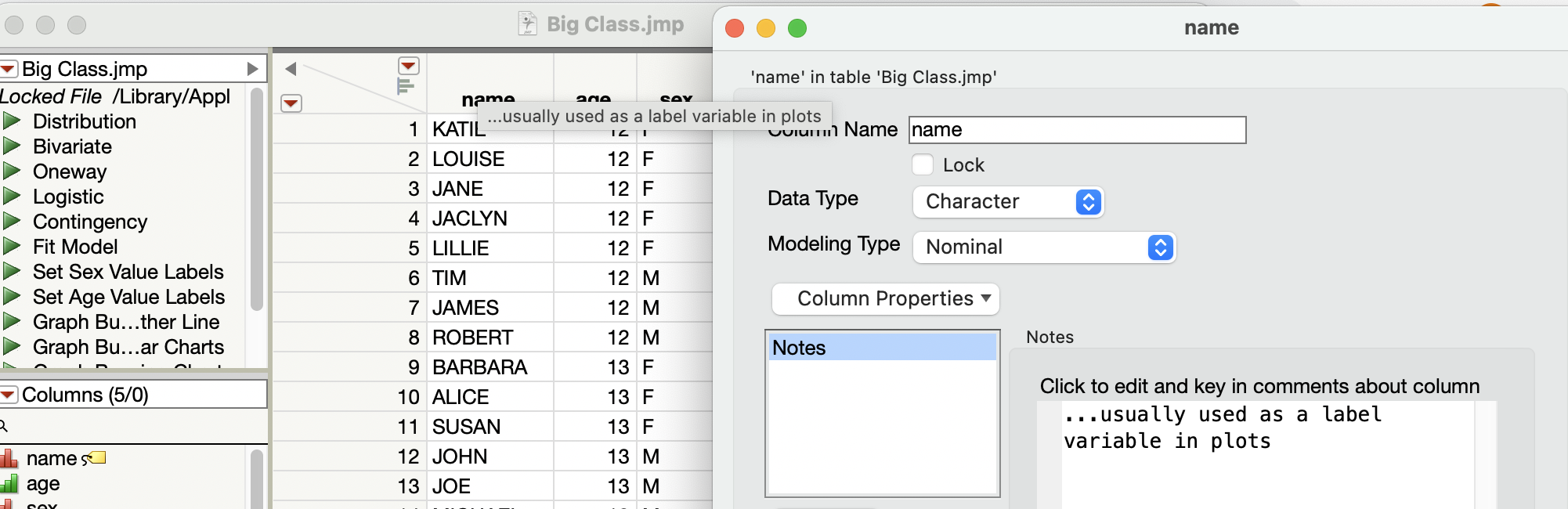Click the JACLYN cell
The width and height of the screenshot is (1568, 509).
(x=490, y=218)
